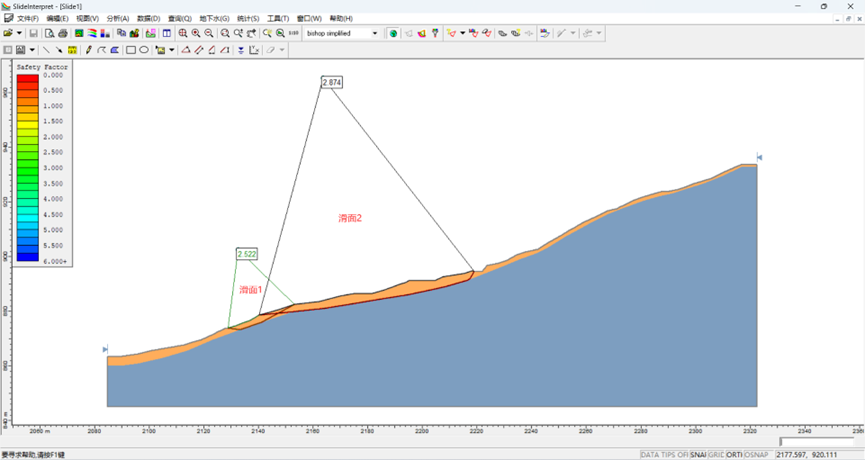The image size is (865, 460).
Task: Click the Save diskette icon
Action: 33,33
